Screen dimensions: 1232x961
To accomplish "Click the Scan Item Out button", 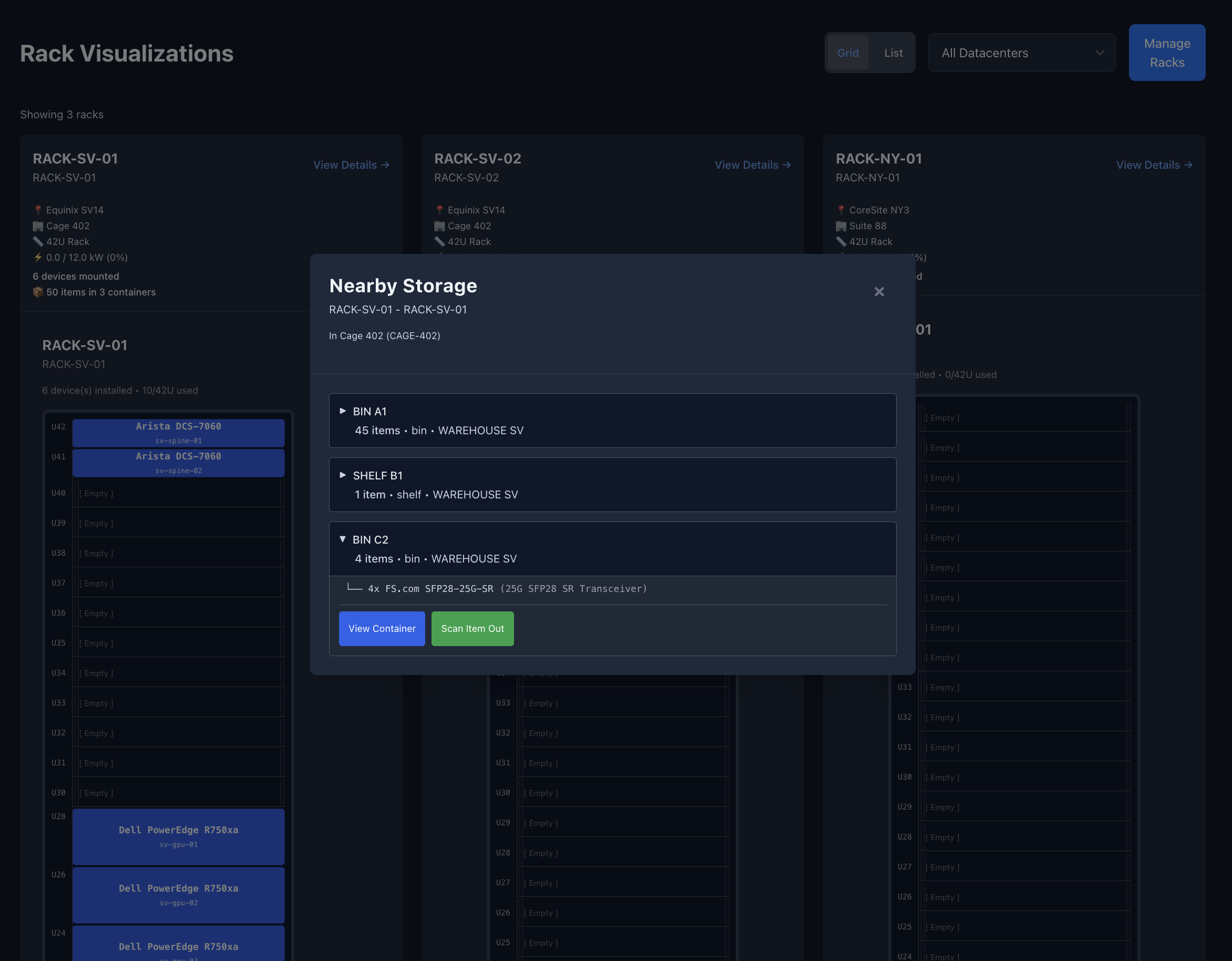I will [472, 629].
